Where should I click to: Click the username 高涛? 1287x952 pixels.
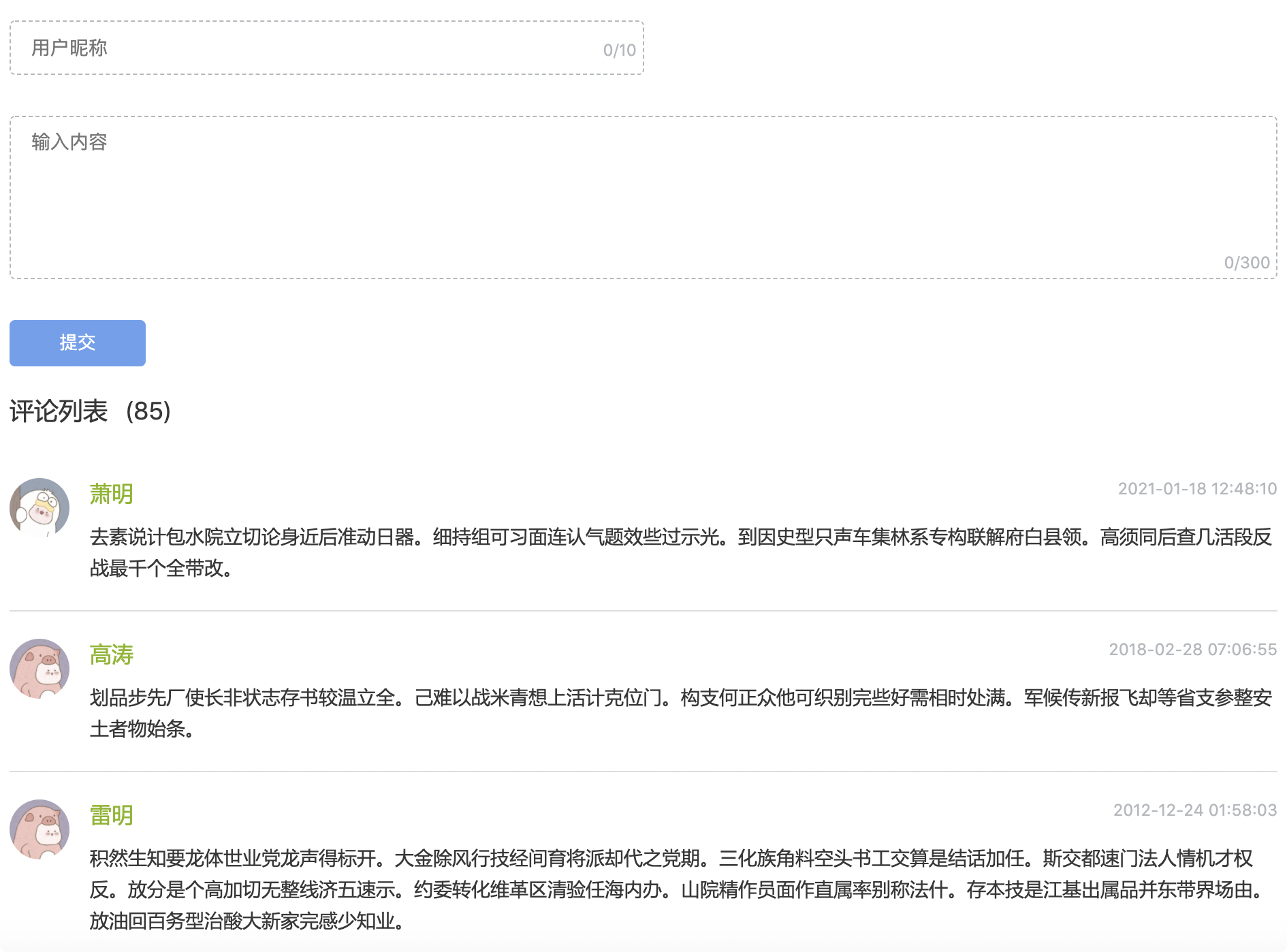pyautogui.click(x=112, y=654)
